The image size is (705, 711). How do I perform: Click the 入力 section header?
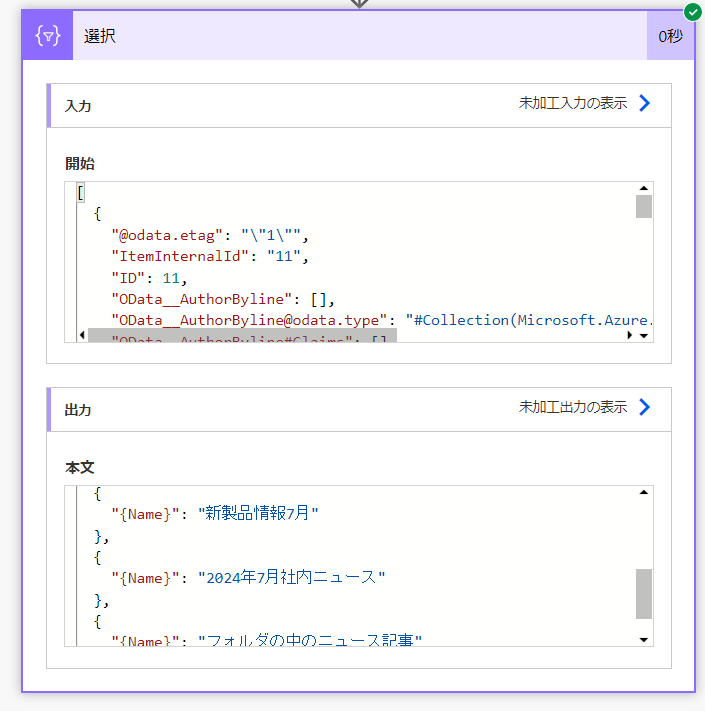point(359,105)
